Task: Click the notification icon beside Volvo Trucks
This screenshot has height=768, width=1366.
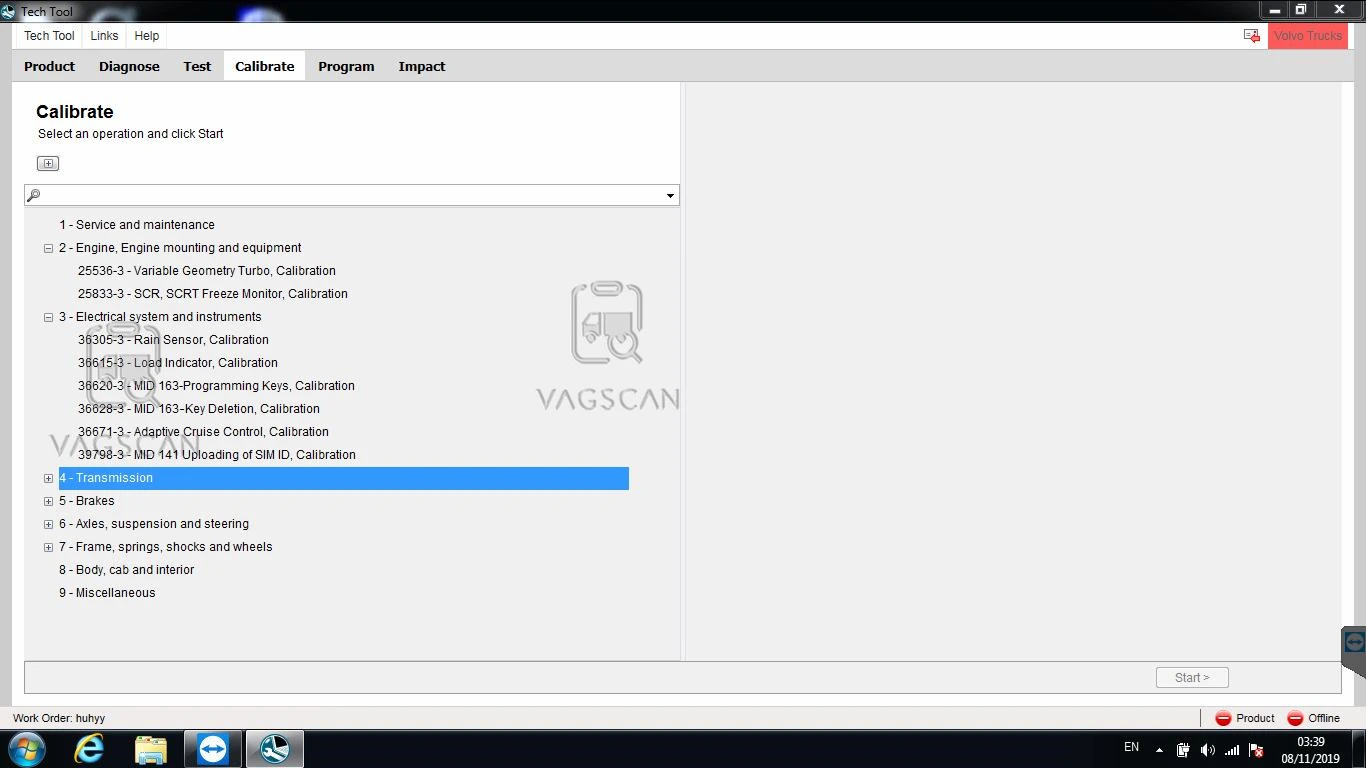Action: point(1252,36)
